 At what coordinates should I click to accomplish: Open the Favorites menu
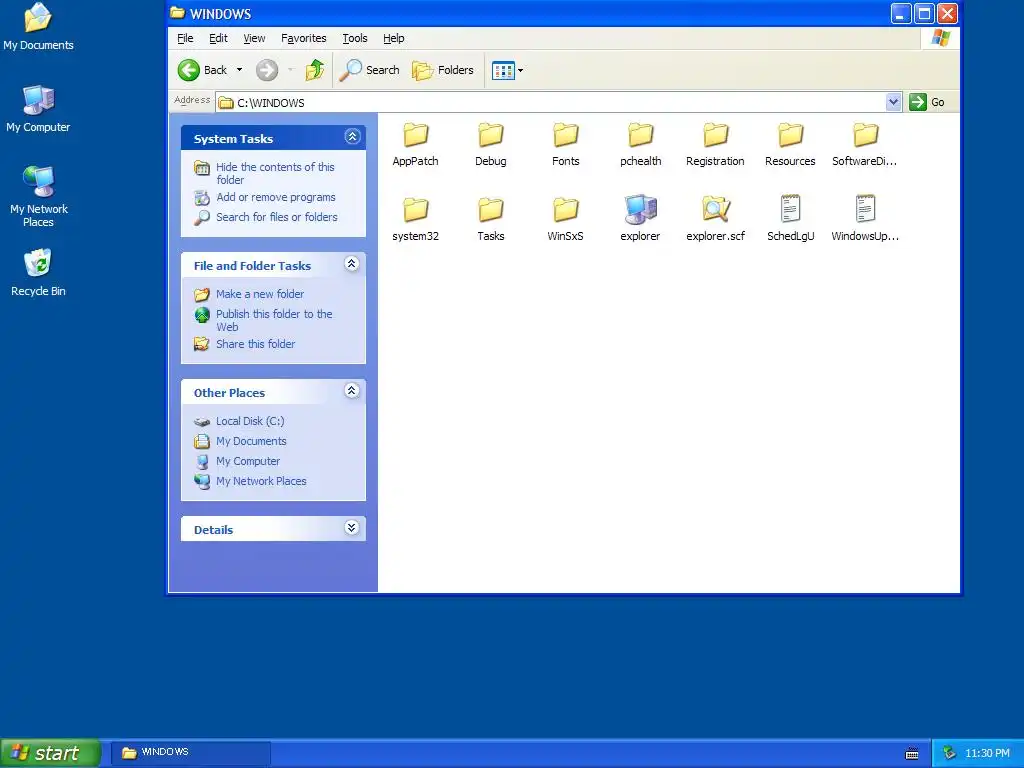[304, 38]
